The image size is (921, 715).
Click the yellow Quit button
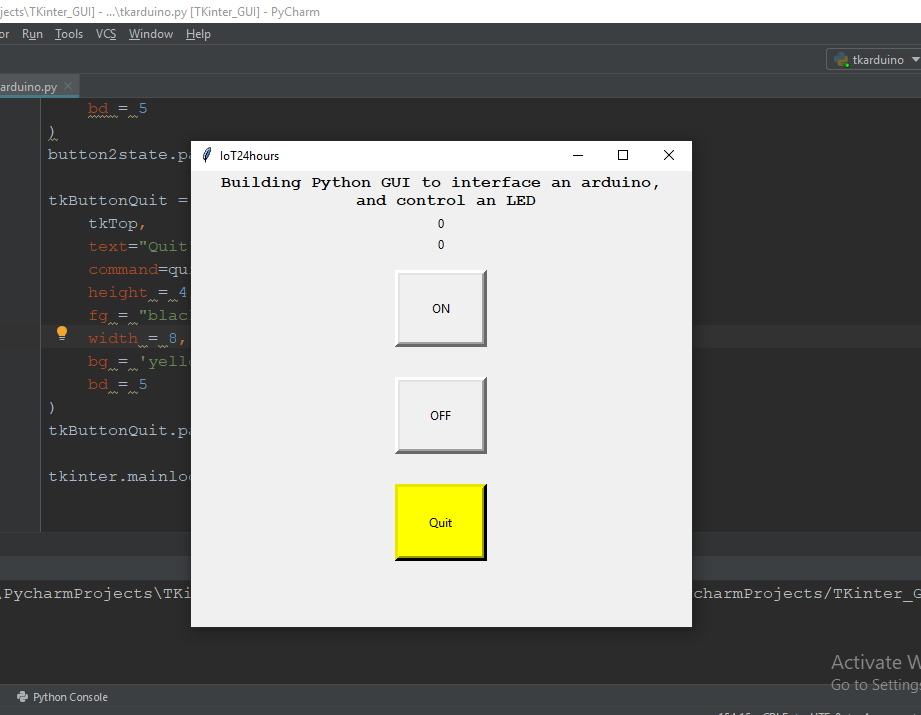[x=440, y=521]
